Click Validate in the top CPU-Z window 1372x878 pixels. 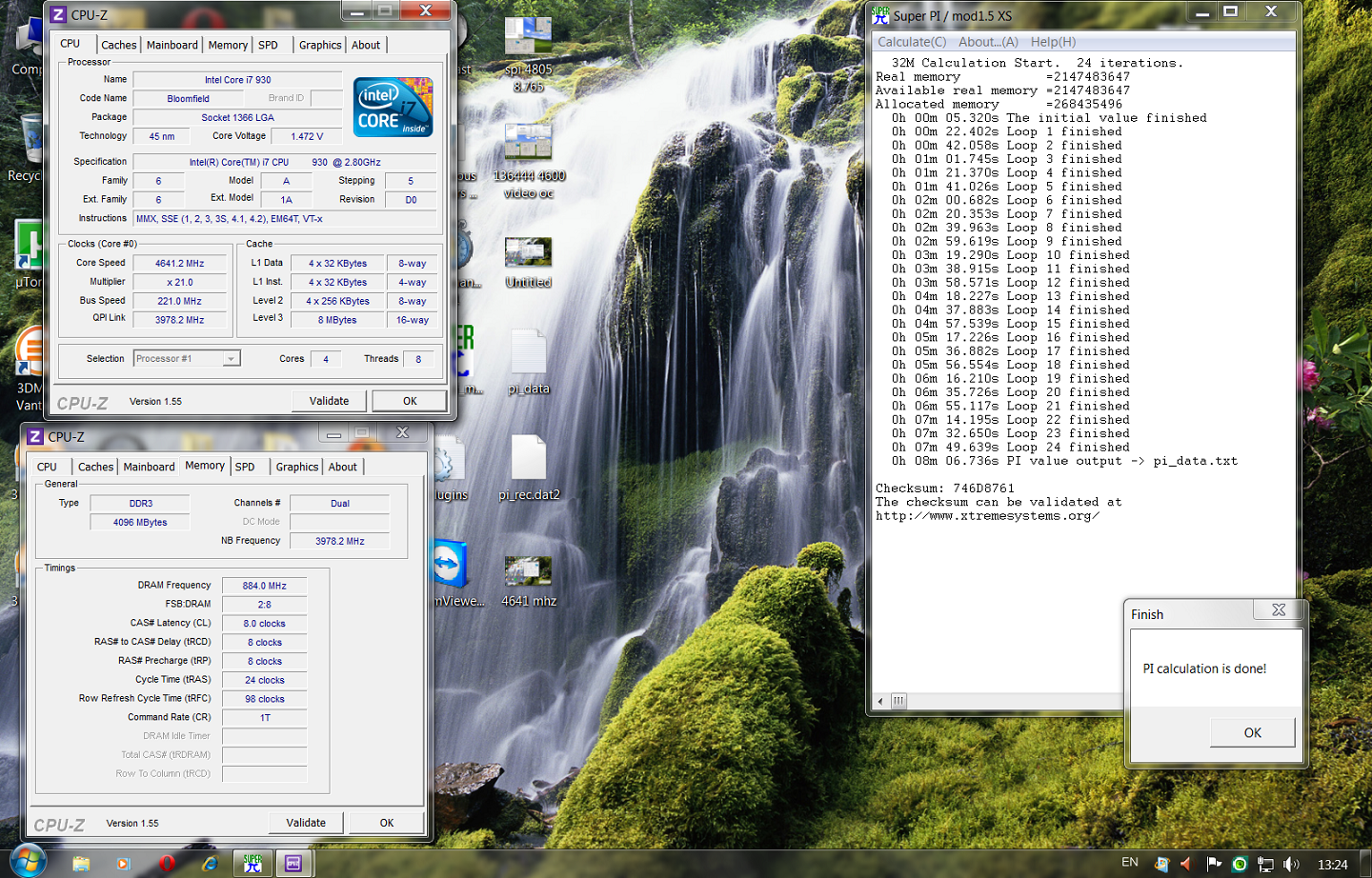click(x=329, y=401)
